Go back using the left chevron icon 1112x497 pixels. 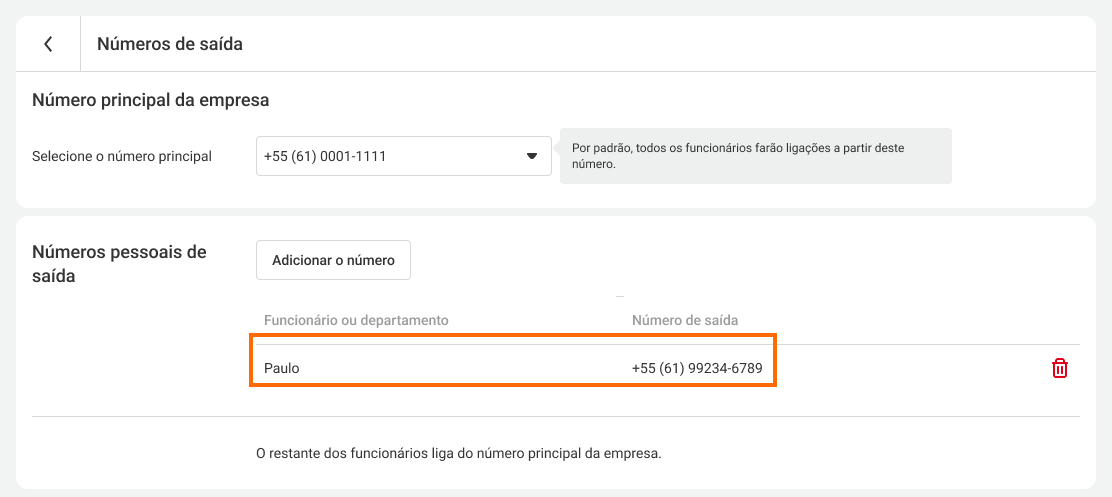coord(48,44)
